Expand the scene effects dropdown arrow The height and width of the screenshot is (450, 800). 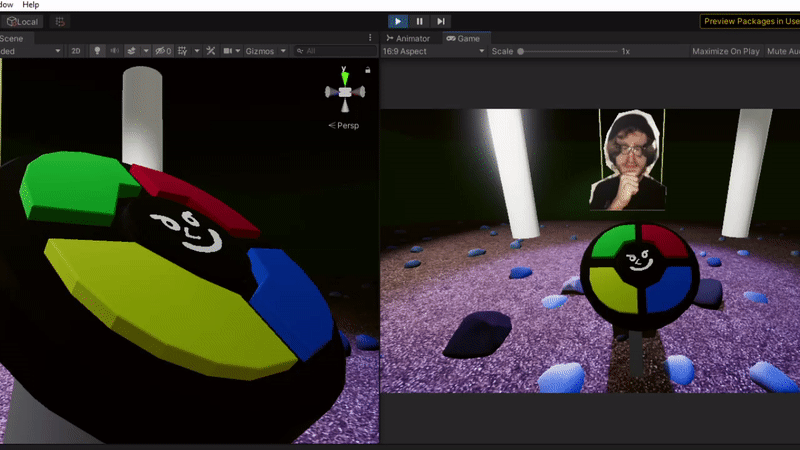click(146, 51)
